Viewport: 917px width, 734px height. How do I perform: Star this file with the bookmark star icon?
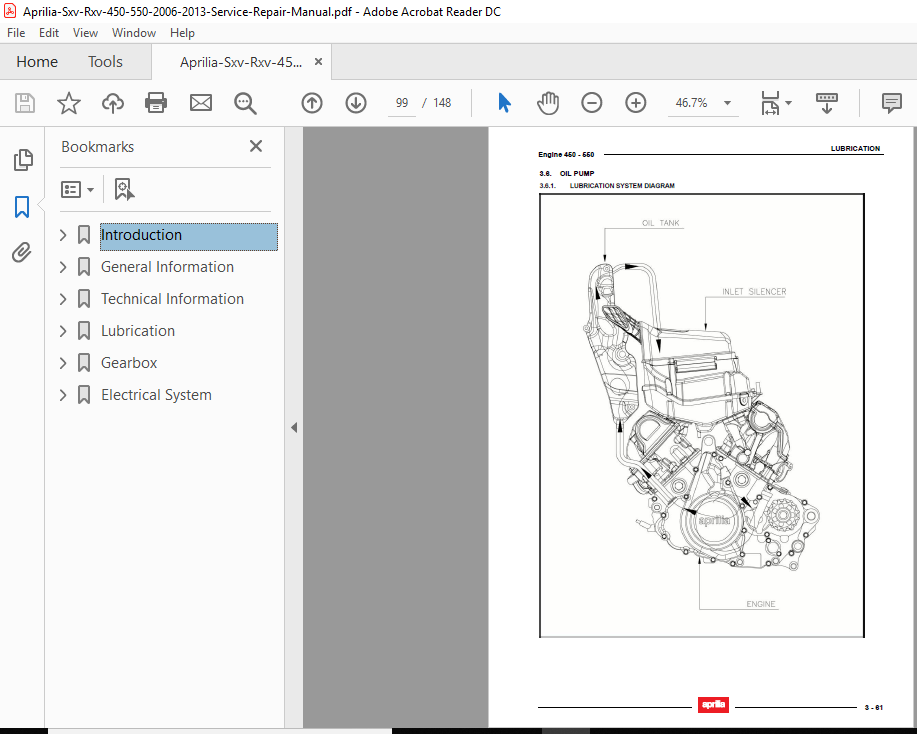point(68,103)
